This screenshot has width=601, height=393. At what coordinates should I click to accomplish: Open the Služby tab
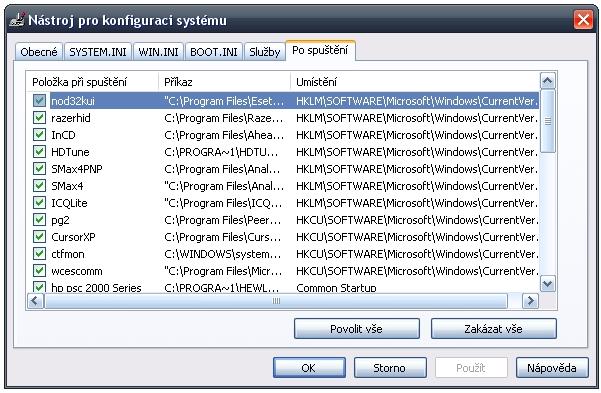coord(264,52)
